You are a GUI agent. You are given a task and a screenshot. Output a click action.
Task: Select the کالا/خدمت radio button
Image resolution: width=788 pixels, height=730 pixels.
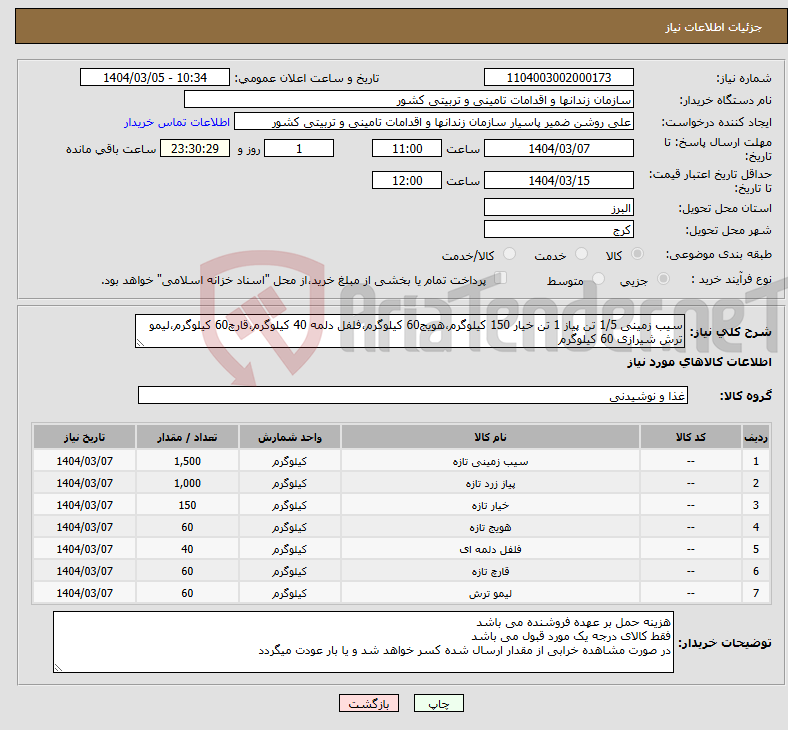509,254
